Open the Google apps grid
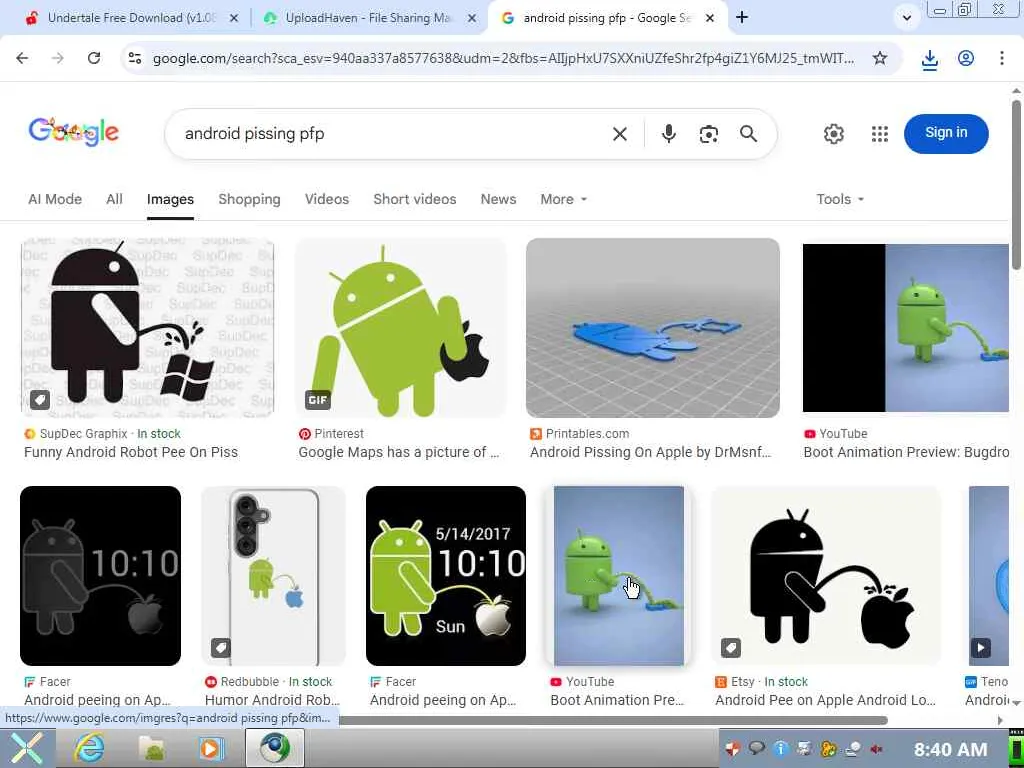Image resolution: width=1024 pixels, height=768 pixels. tap(880, 134)
